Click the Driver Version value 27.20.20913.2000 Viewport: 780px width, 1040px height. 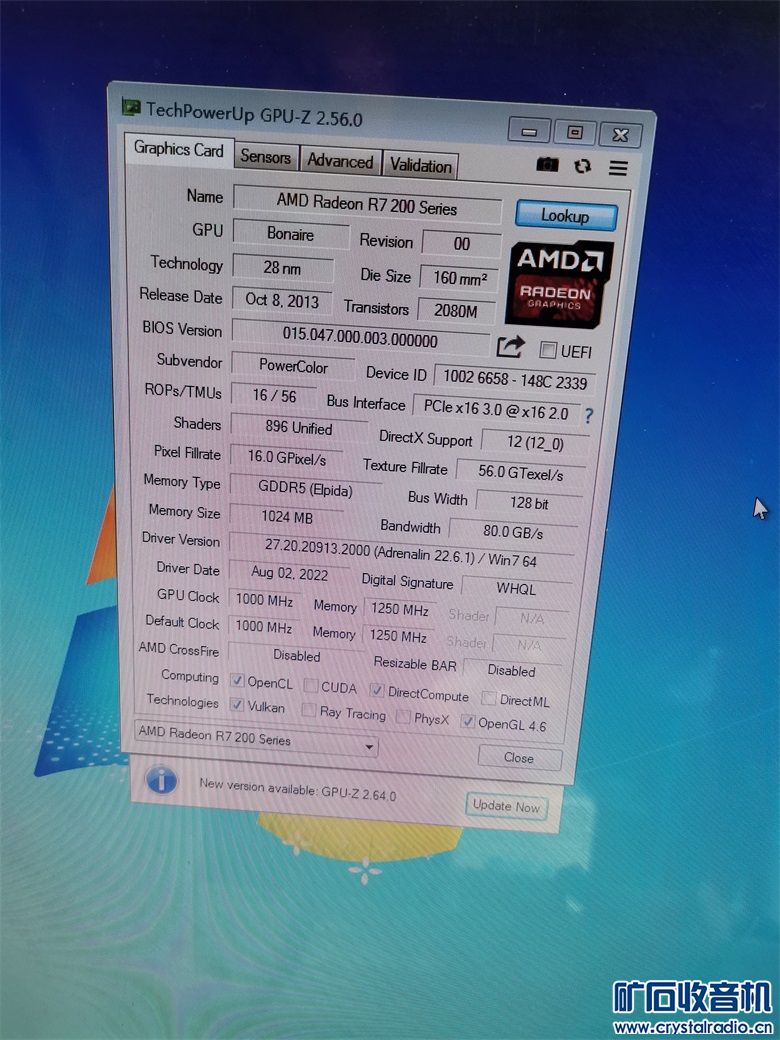point(401,553)
